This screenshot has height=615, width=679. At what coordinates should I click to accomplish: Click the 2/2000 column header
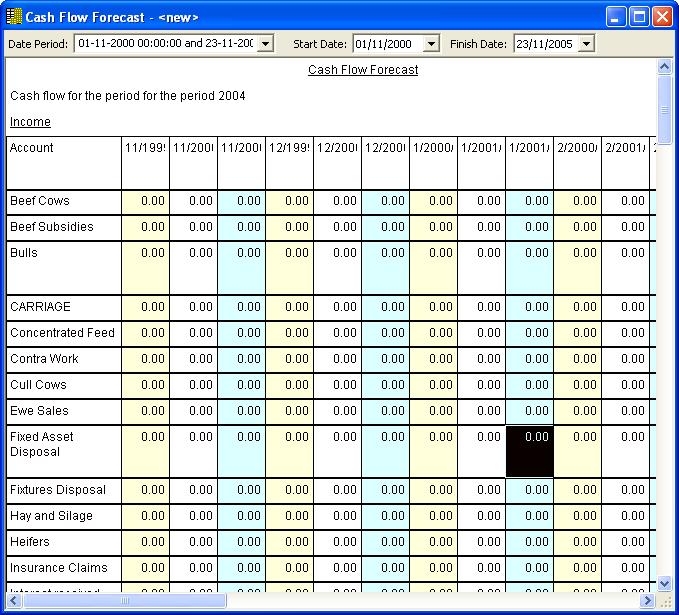pos(577,163)
